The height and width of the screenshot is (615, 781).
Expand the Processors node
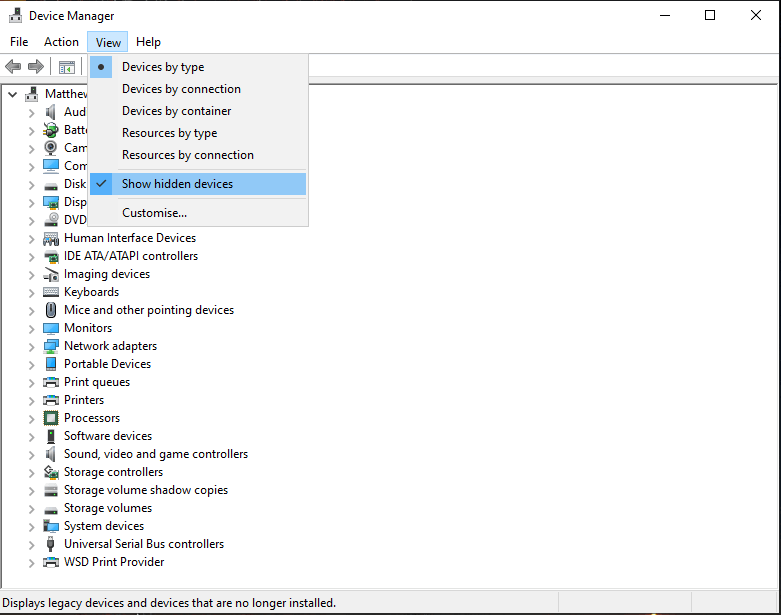31,419
